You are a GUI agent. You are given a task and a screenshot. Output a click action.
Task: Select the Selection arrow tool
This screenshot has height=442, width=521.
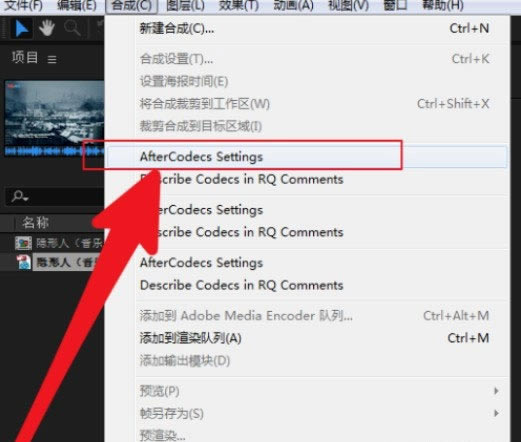[21, 28]
